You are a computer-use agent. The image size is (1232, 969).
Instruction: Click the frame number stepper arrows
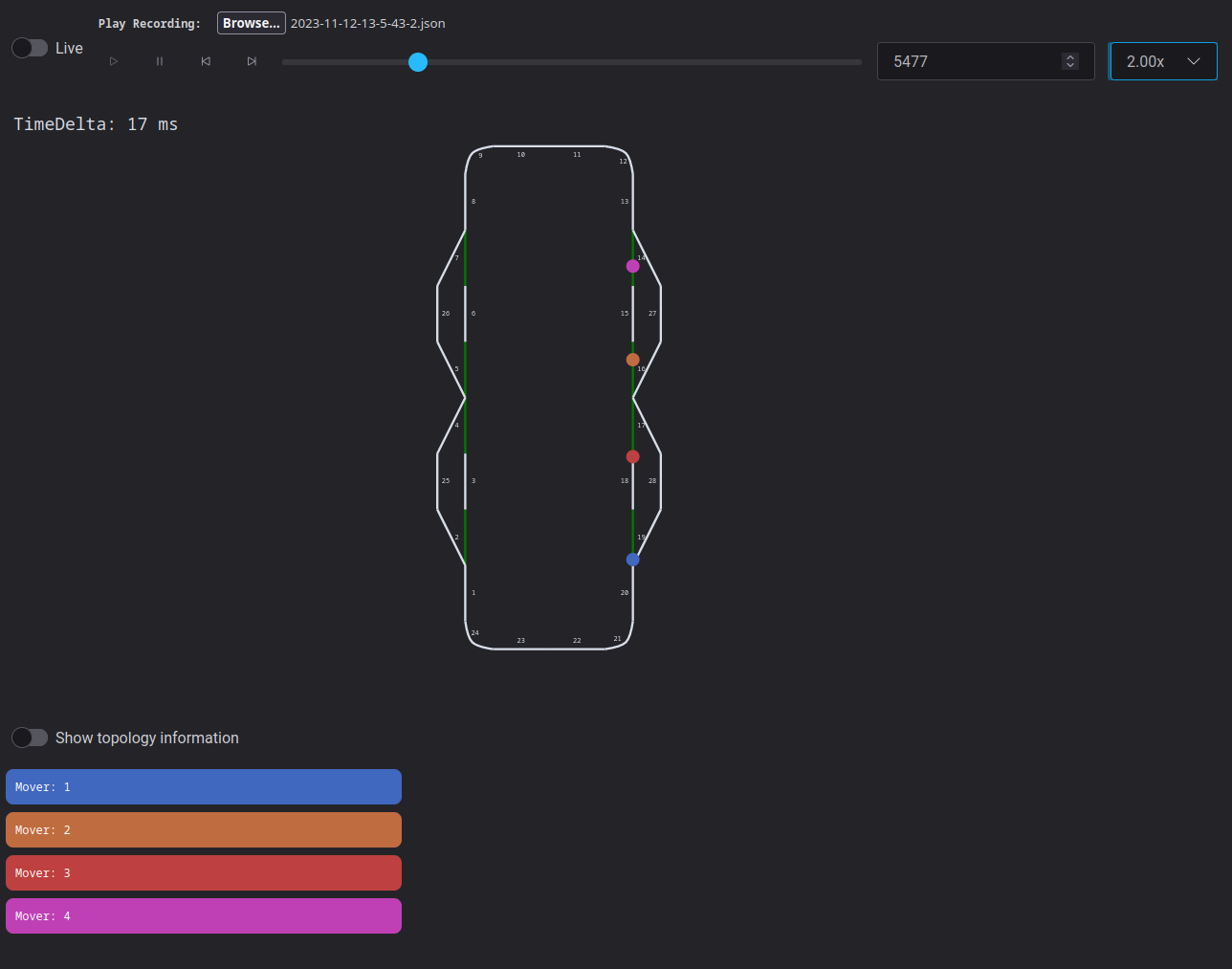pos(1070,61)
